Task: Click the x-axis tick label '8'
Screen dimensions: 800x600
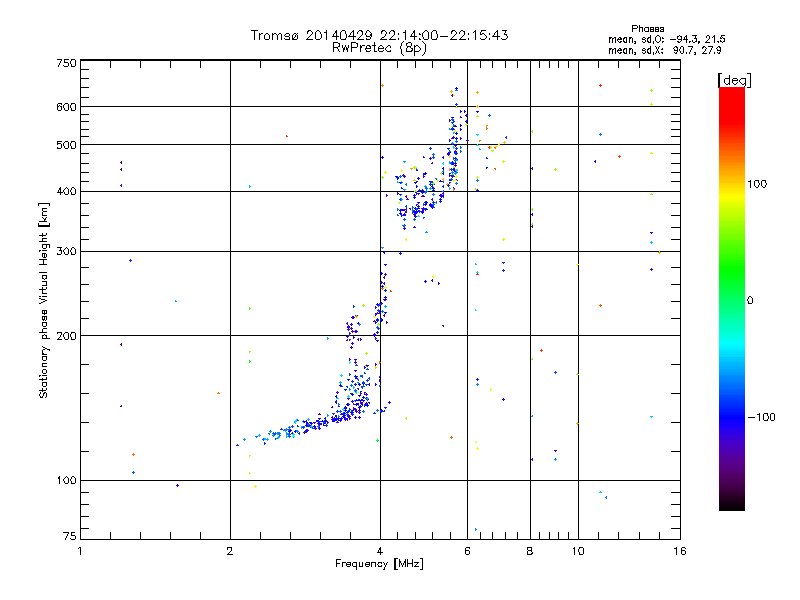Action: click(x=530, y=551)
